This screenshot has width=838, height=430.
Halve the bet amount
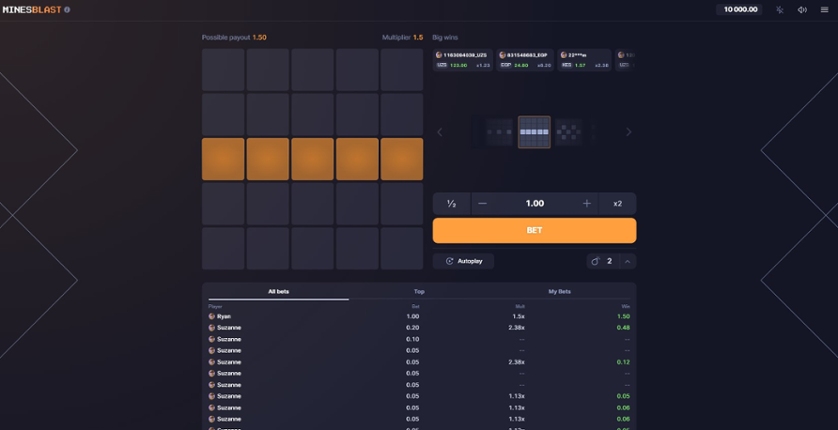451,203
